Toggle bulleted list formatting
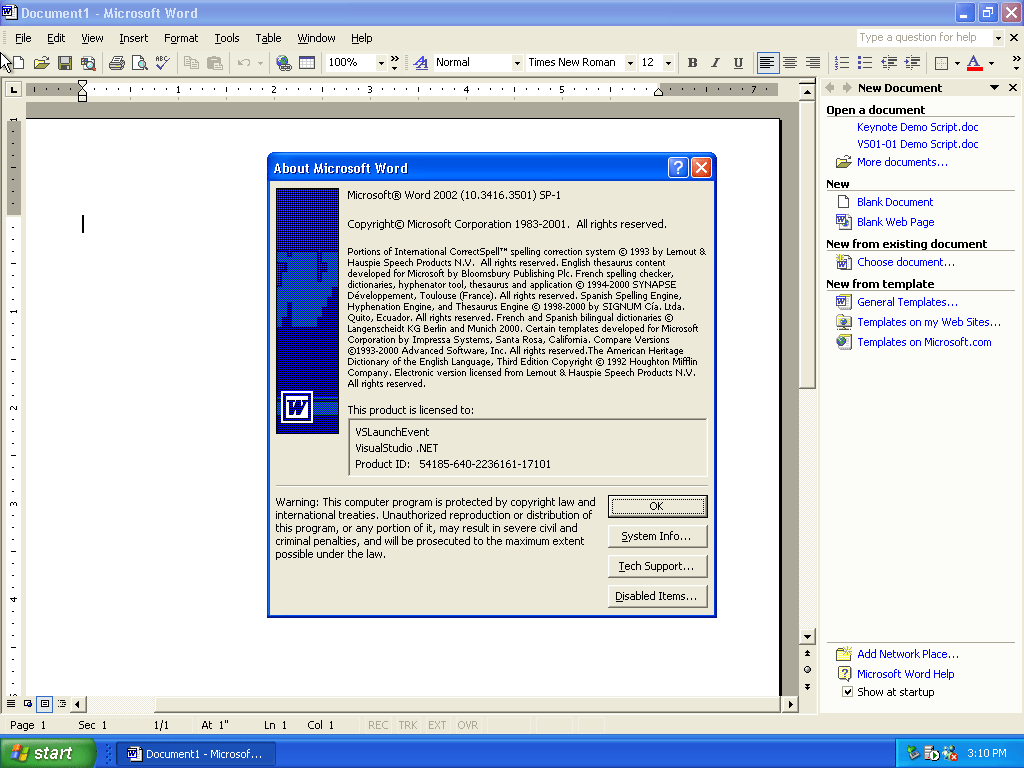The width and height of the screenshot is (1024, 768). (865, 63)
